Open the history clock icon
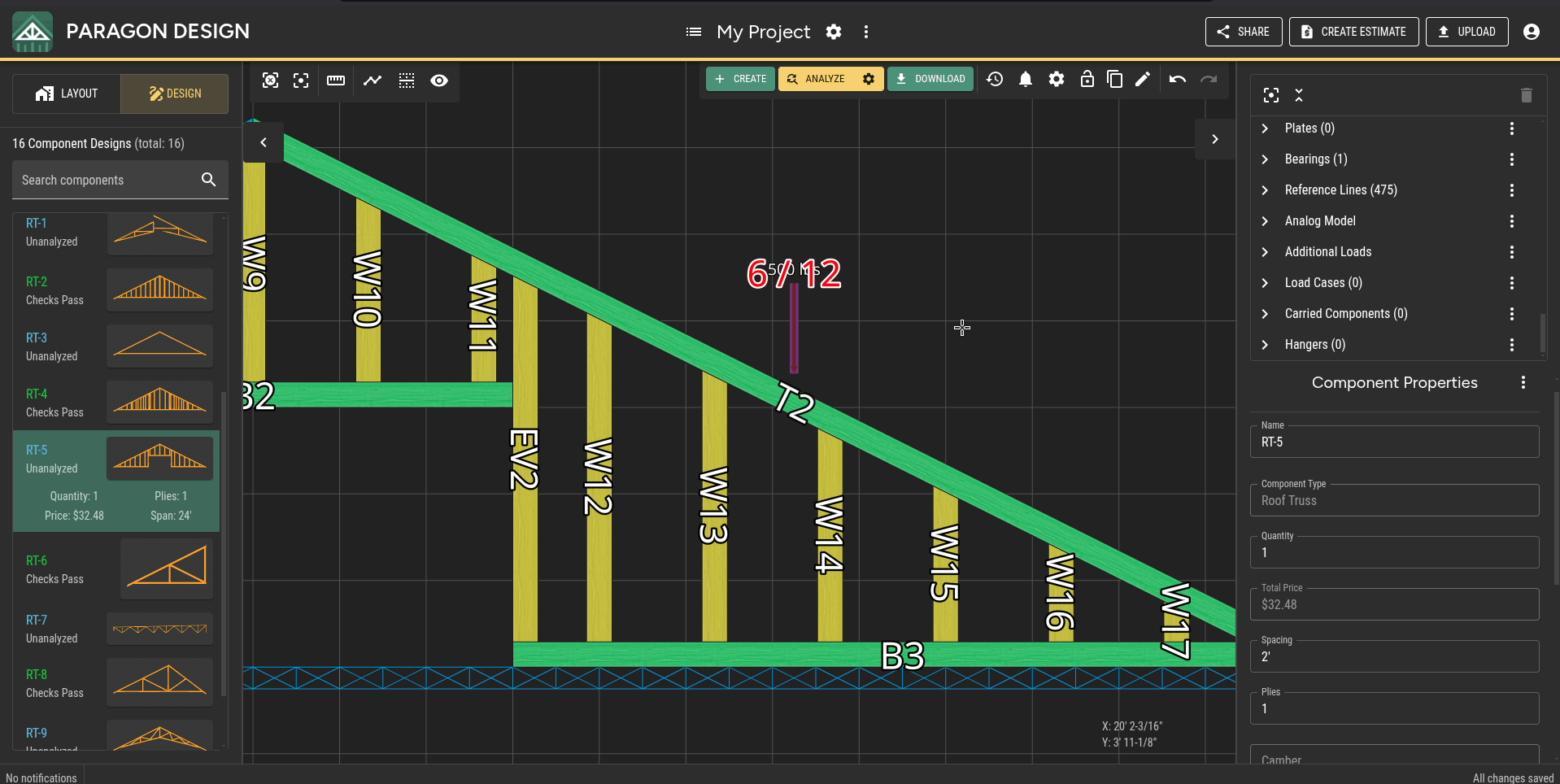This screenshot has width=1560, height=784. 995,79
